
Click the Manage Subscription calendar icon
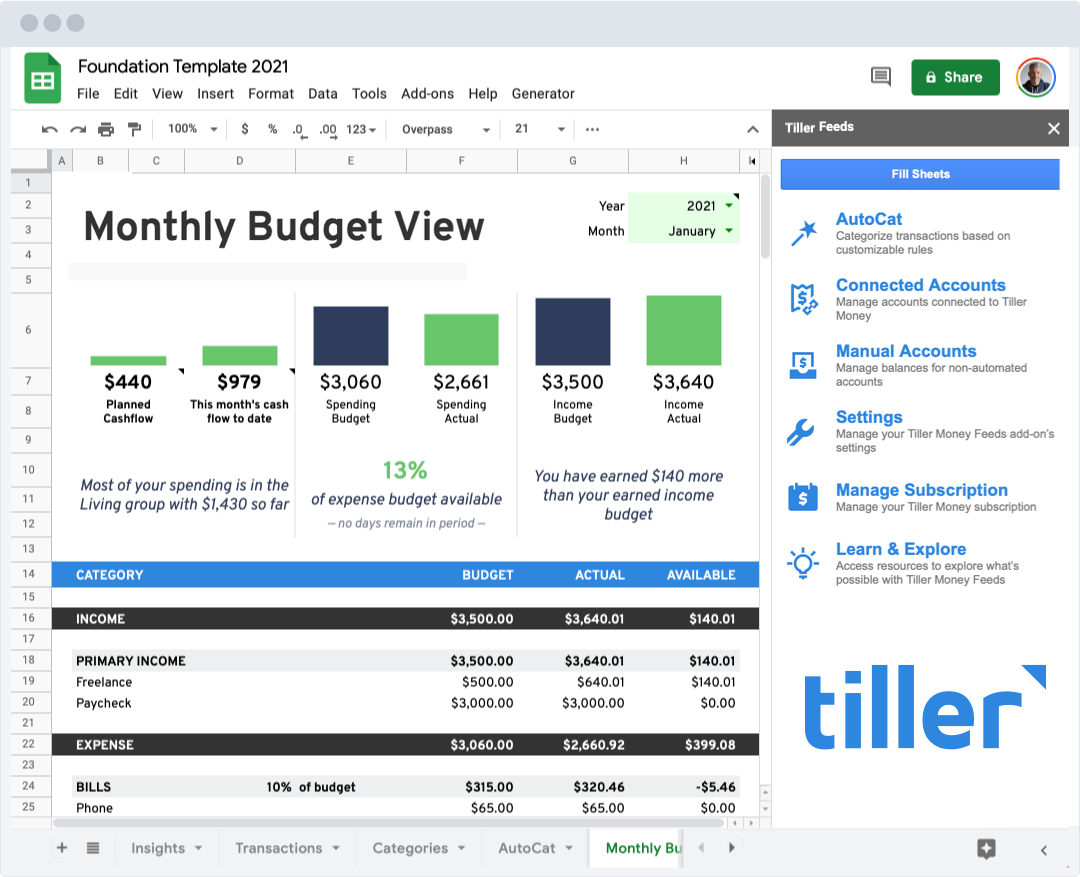pos(803,497)
